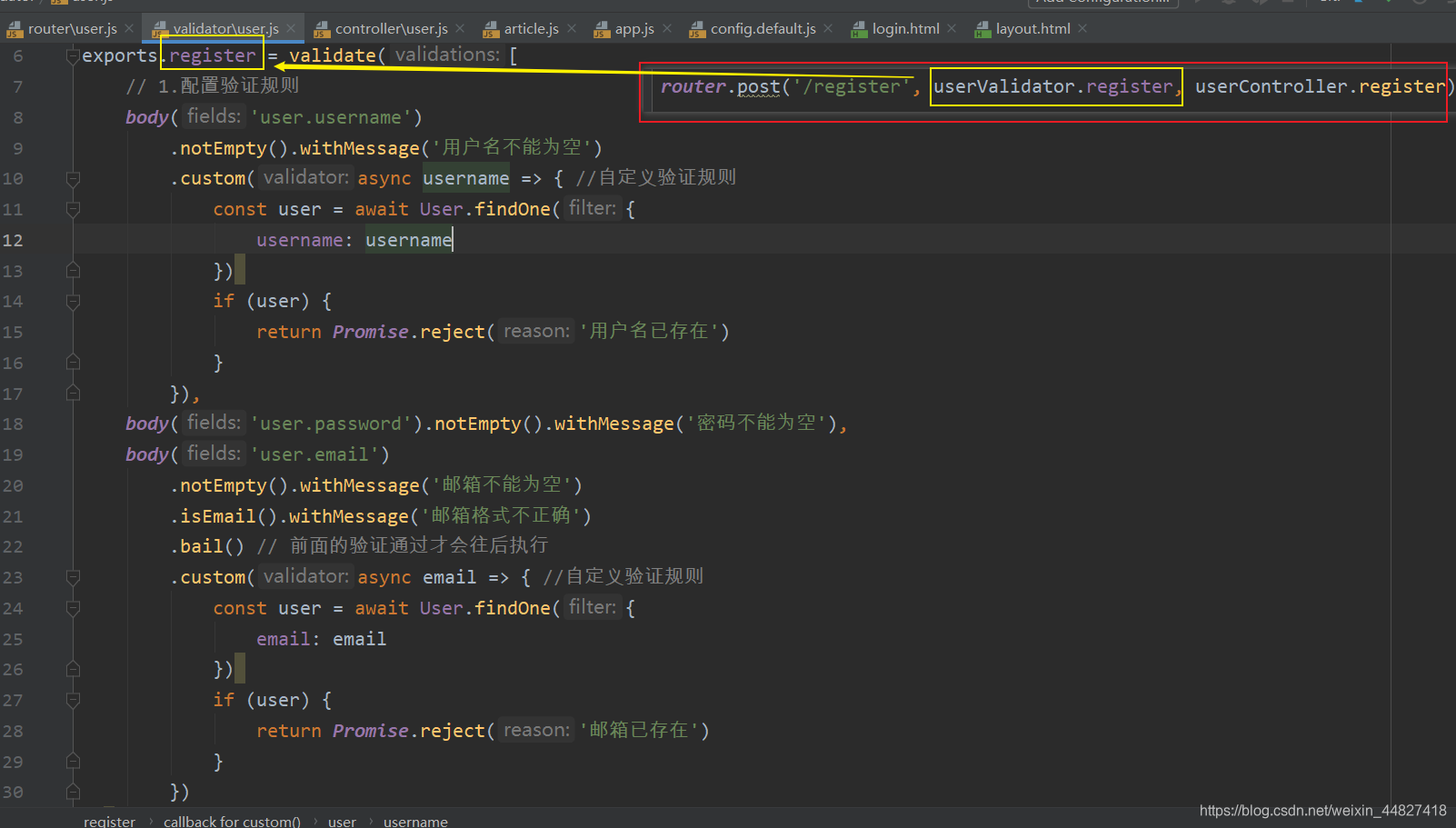Click the validate function name on line 6
1456x828 pixels.
333,56
